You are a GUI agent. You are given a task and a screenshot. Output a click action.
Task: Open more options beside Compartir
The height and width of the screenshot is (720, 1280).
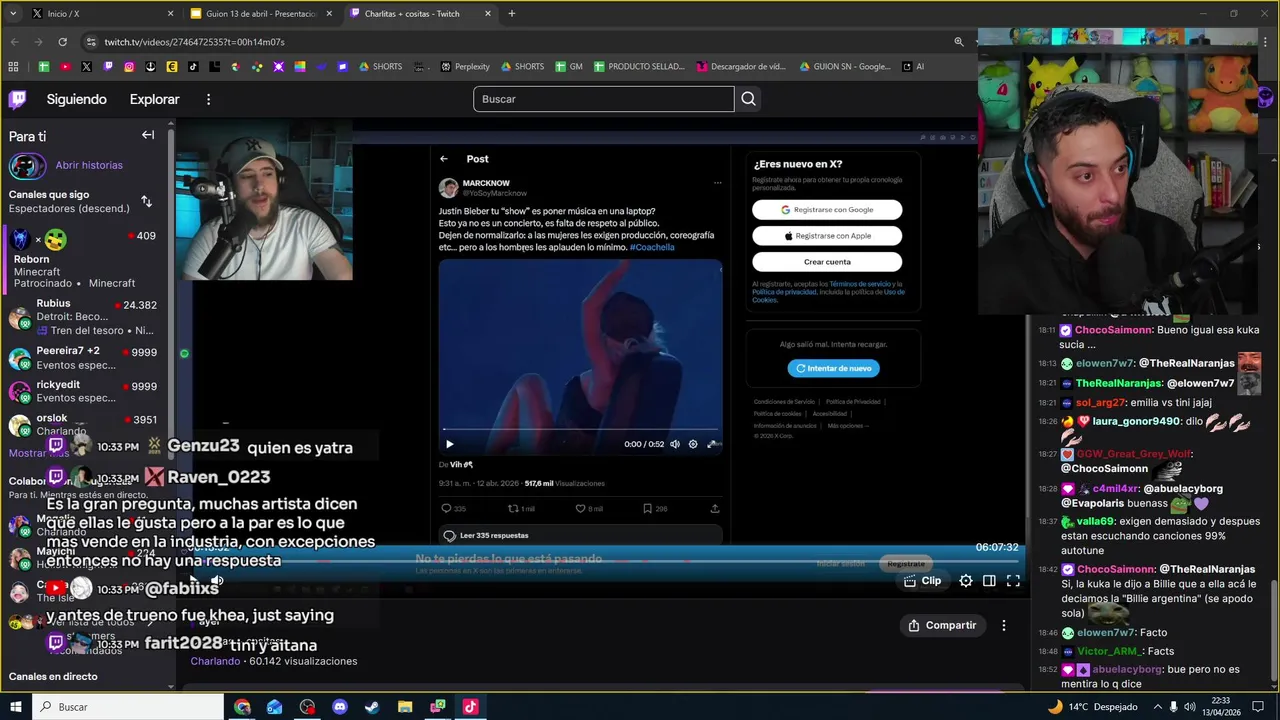click(x=1004, y=625)
